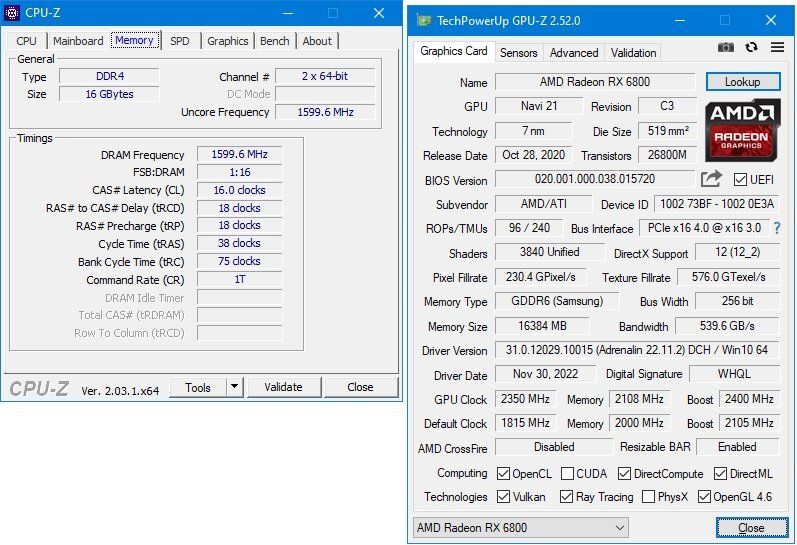
Task: Click the Bandwidth value 539.6 GB/s
Action: click(x=727, y=326)
